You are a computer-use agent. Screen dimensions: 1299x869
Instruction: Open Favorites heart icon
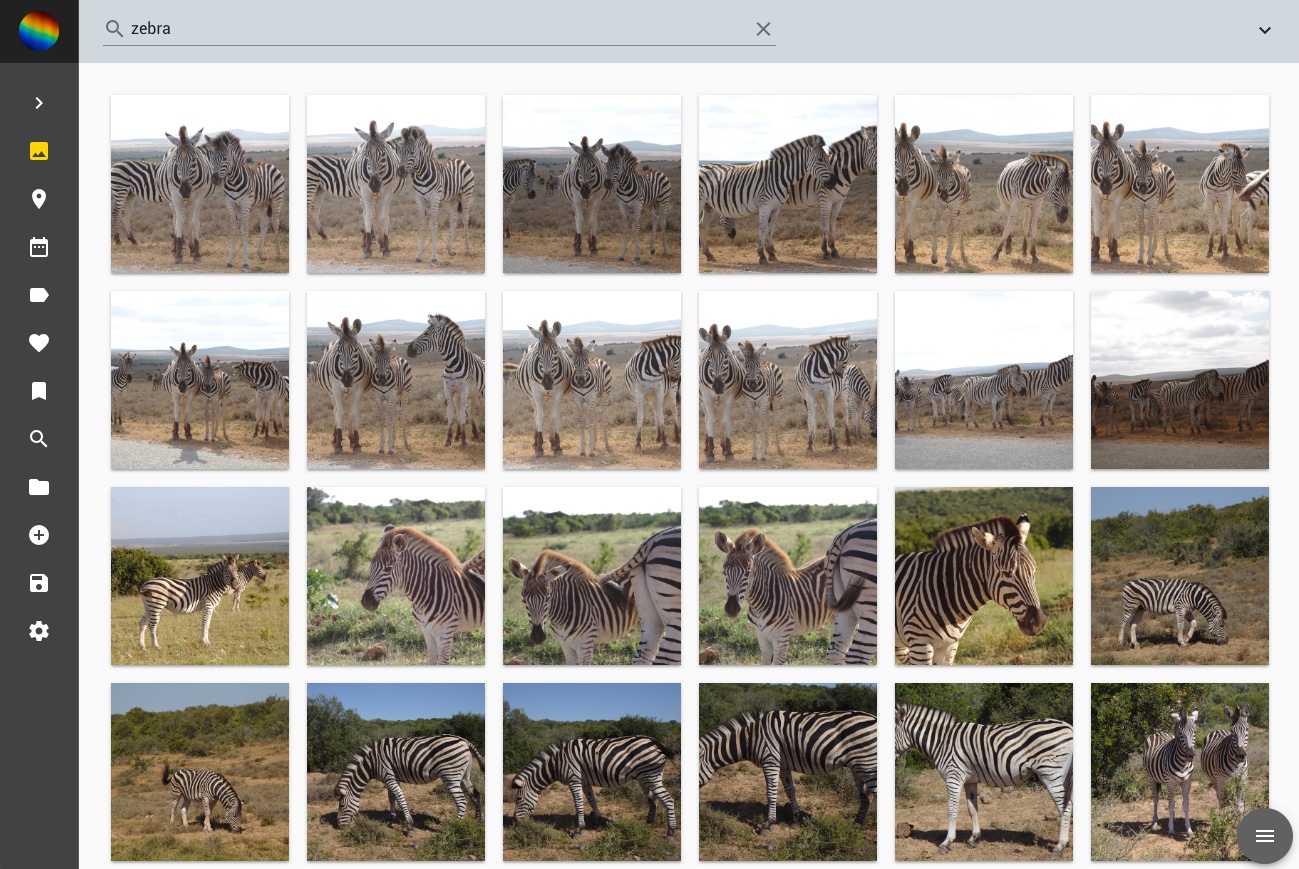(39, 343)
